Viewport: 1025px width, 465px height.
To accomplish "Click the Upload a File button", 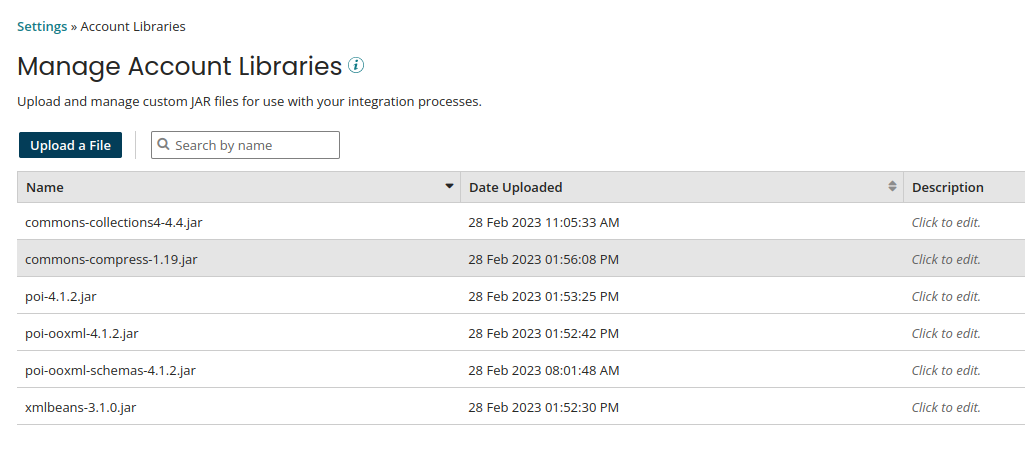I will [x=70, y=145].
